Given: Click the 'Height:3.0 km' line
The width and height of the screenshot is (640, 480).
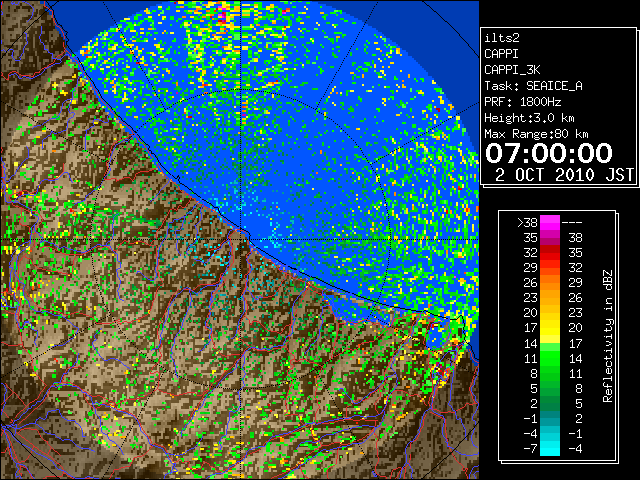Looking at the screenshot, I should [x=529, y=118].
